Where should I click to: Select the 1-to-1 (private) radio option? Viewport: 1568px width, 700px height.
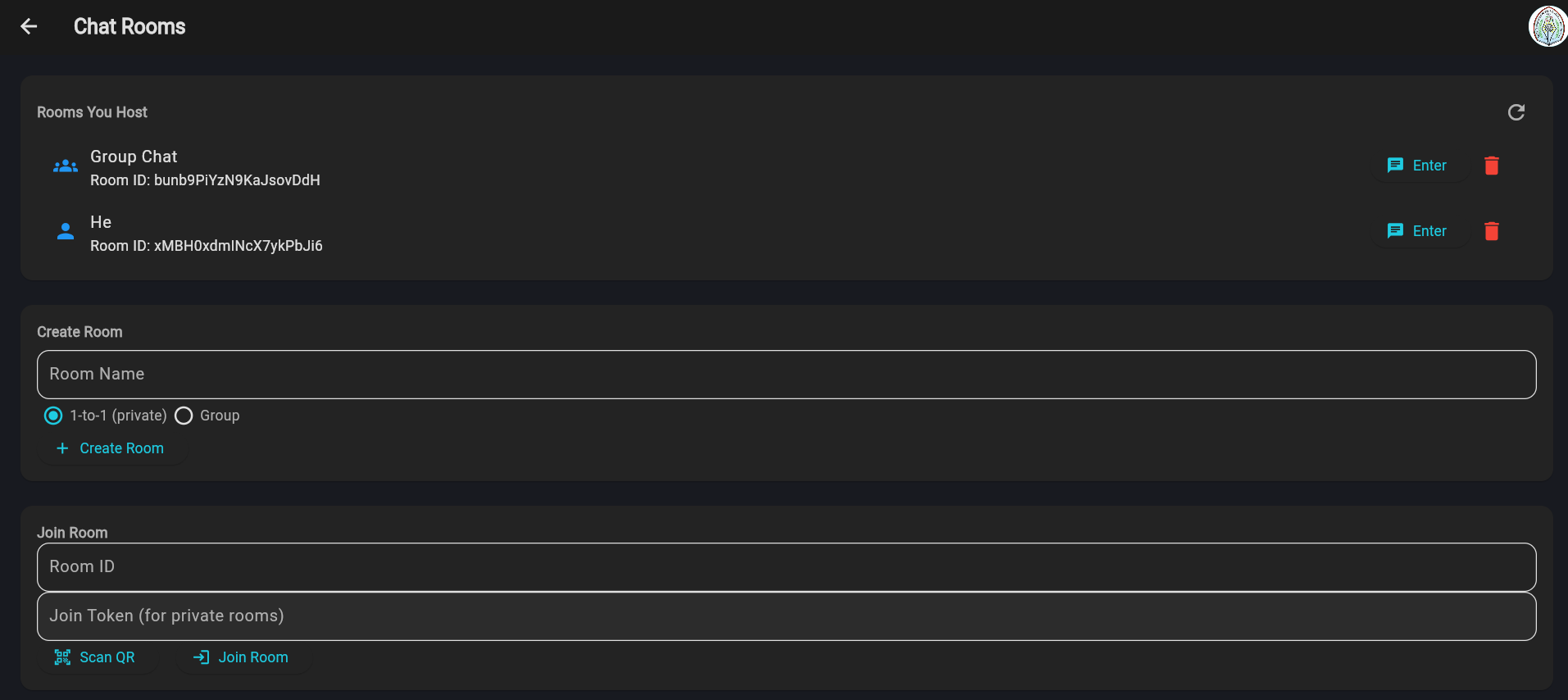(53, 416)
